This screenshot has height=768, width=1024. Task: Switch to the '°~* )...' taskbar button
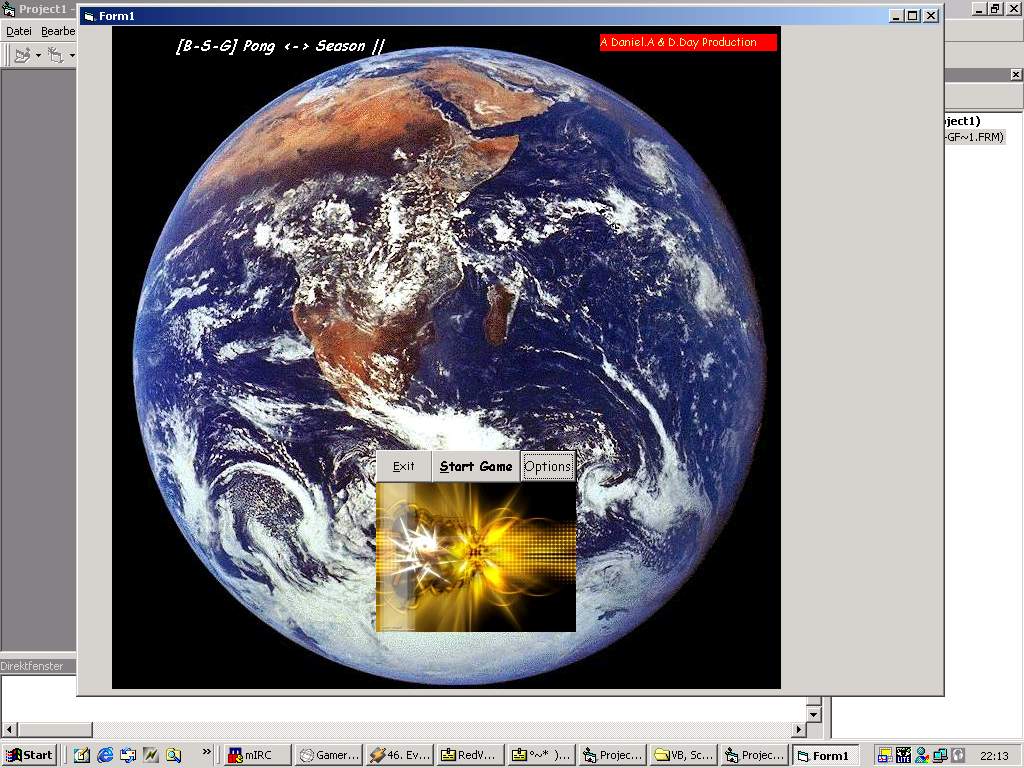click(543, 755)
